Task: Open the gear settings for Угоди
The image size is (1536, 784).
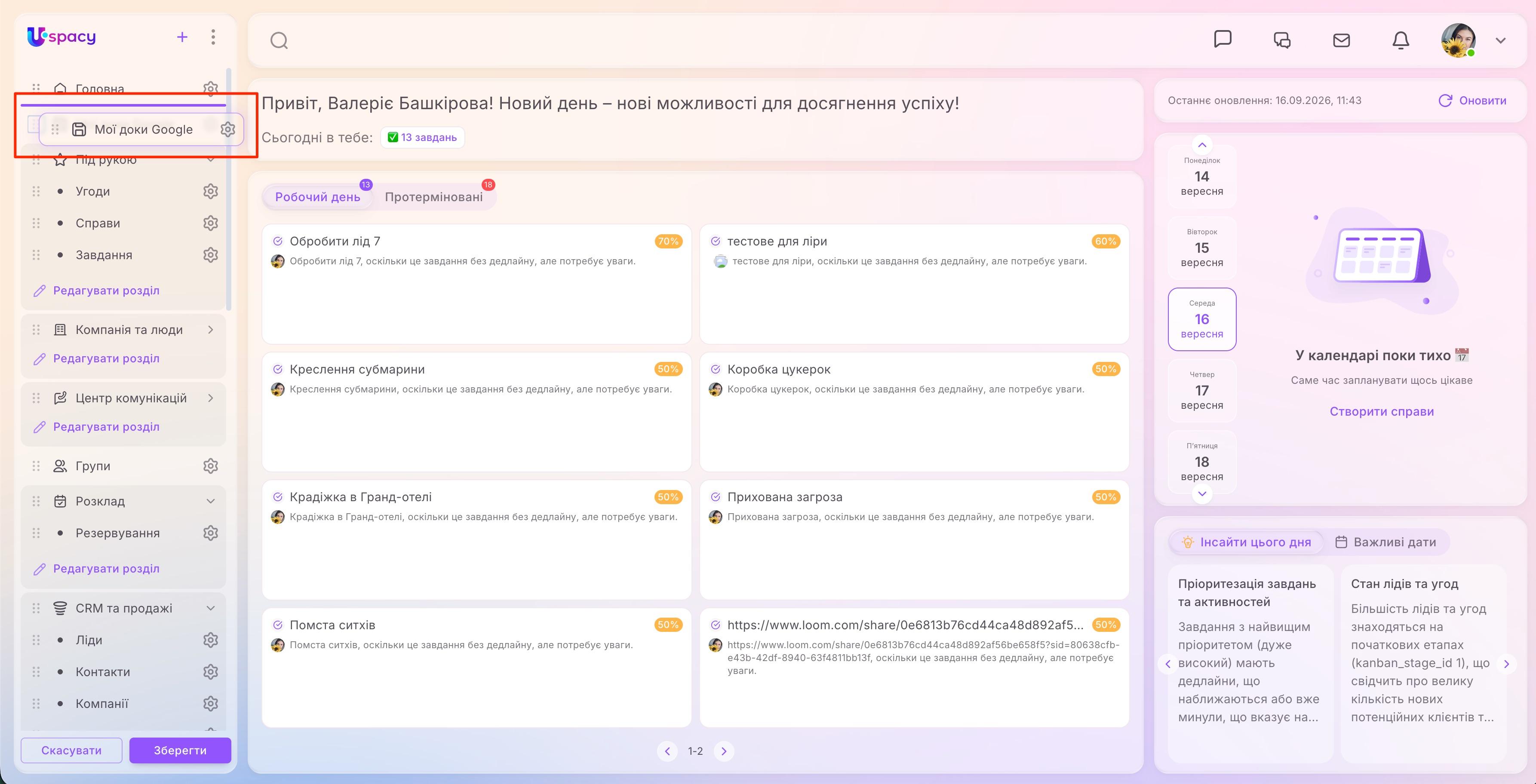Action: pos(210,191)
